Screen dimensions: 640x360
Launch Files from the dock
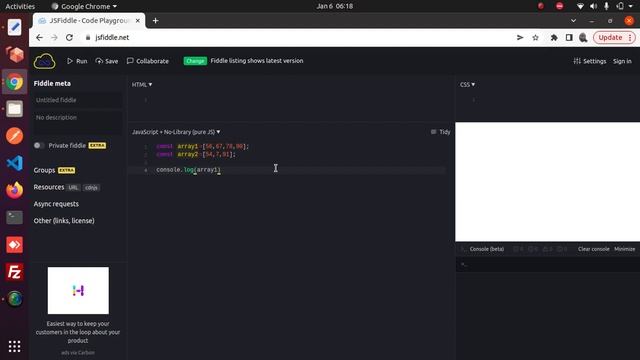coord(15,109)
